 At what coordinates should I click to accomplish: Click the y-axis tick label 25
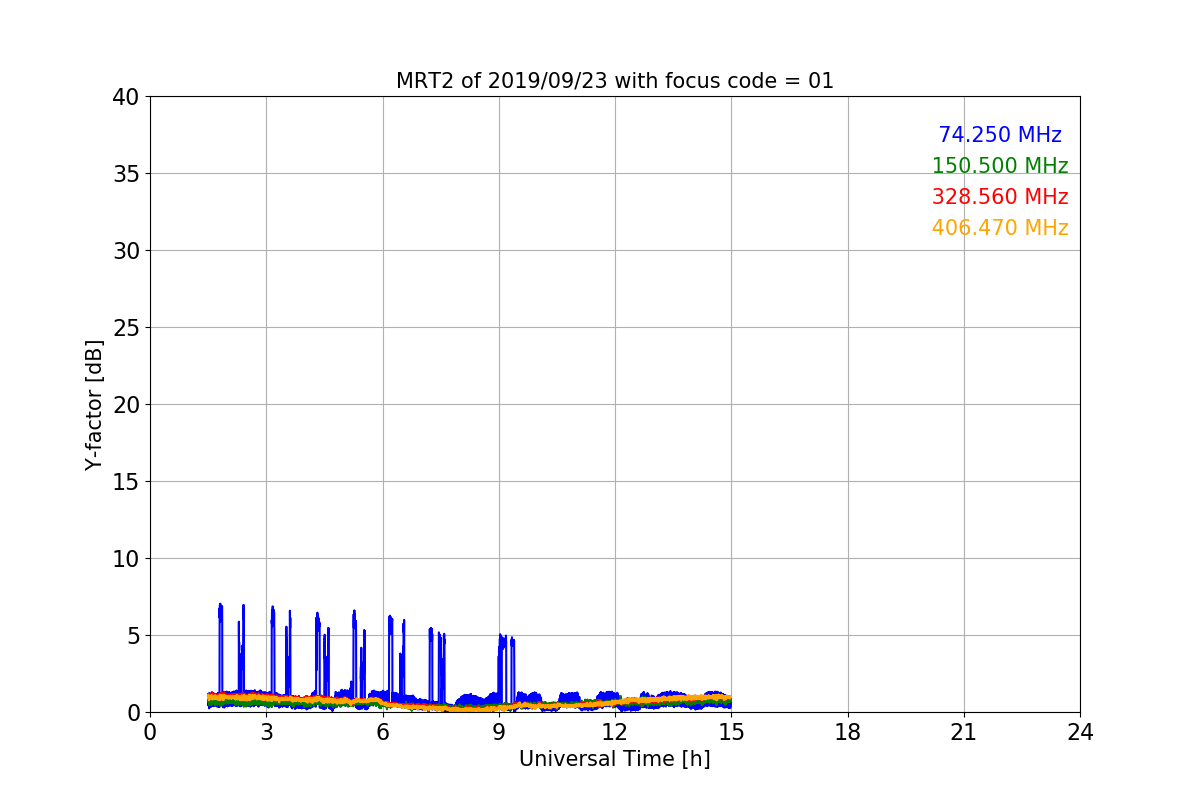coord(125,328)
